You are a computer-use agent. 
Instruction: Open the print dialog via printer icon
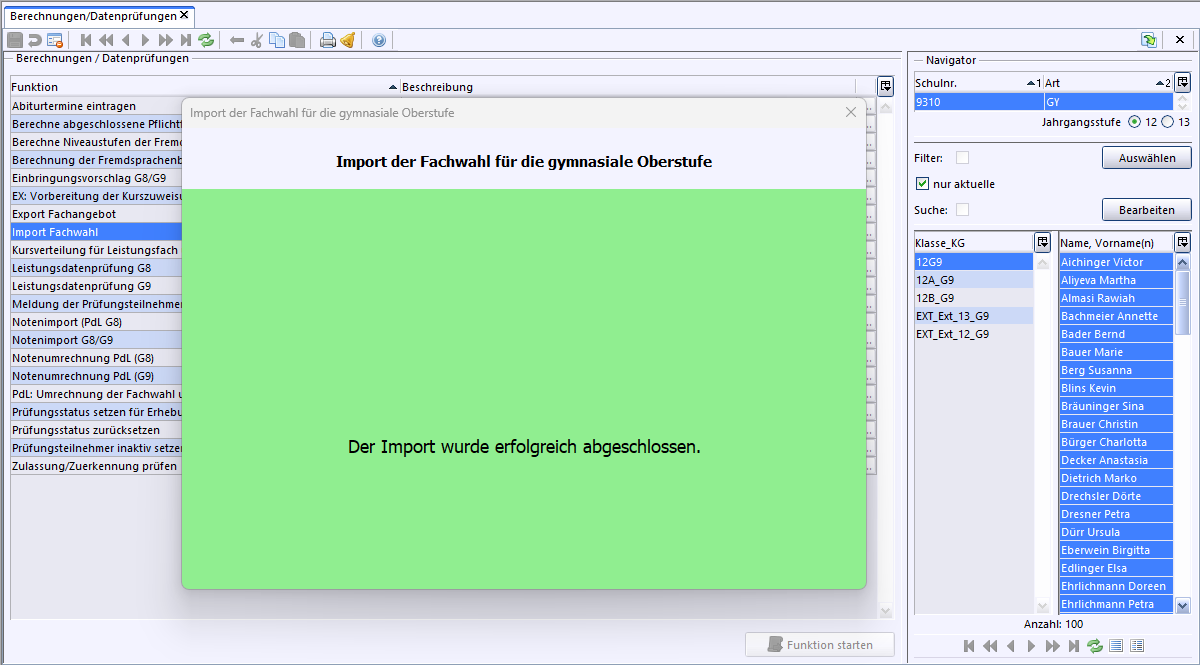click(x=327, y=40)
